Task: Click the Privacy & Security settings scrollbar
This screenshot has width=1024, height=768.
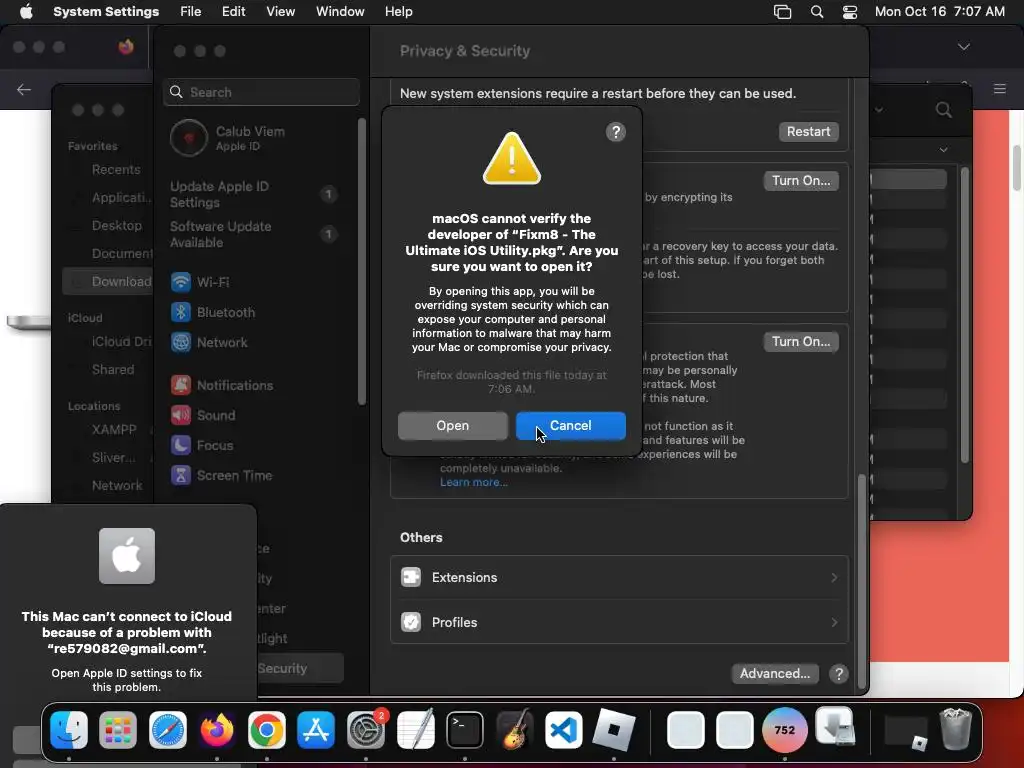Action: point(862,580)
